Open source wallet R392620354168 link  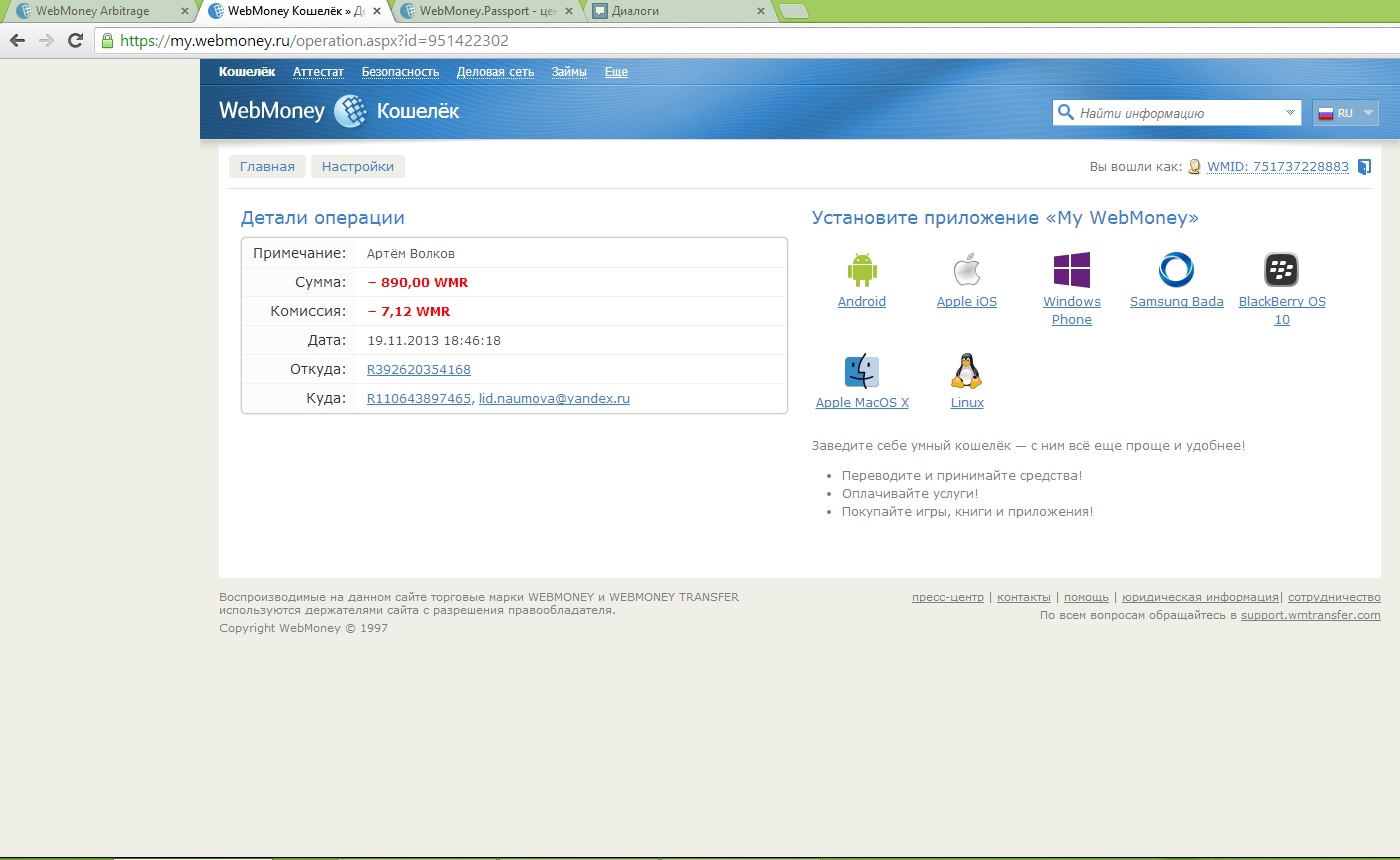point(419,370)
